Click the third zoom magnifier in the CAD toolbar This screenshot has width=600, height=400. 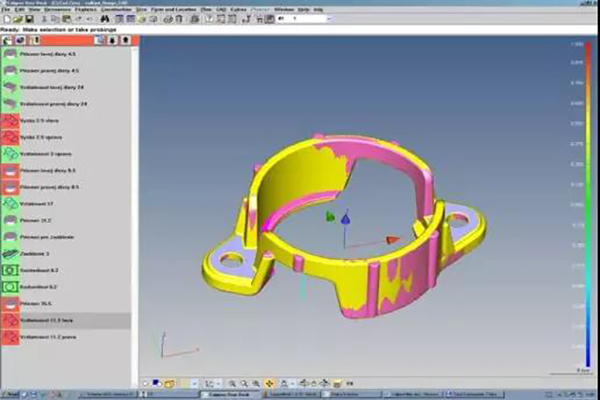pos(256,384)
